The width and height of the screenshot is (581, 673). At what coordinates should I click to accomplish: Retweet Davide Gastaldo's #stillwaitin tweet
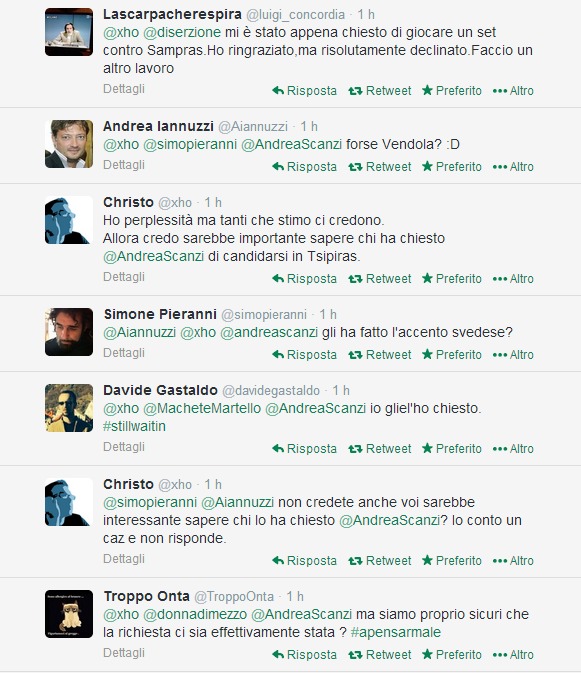(x=379, y=449)
